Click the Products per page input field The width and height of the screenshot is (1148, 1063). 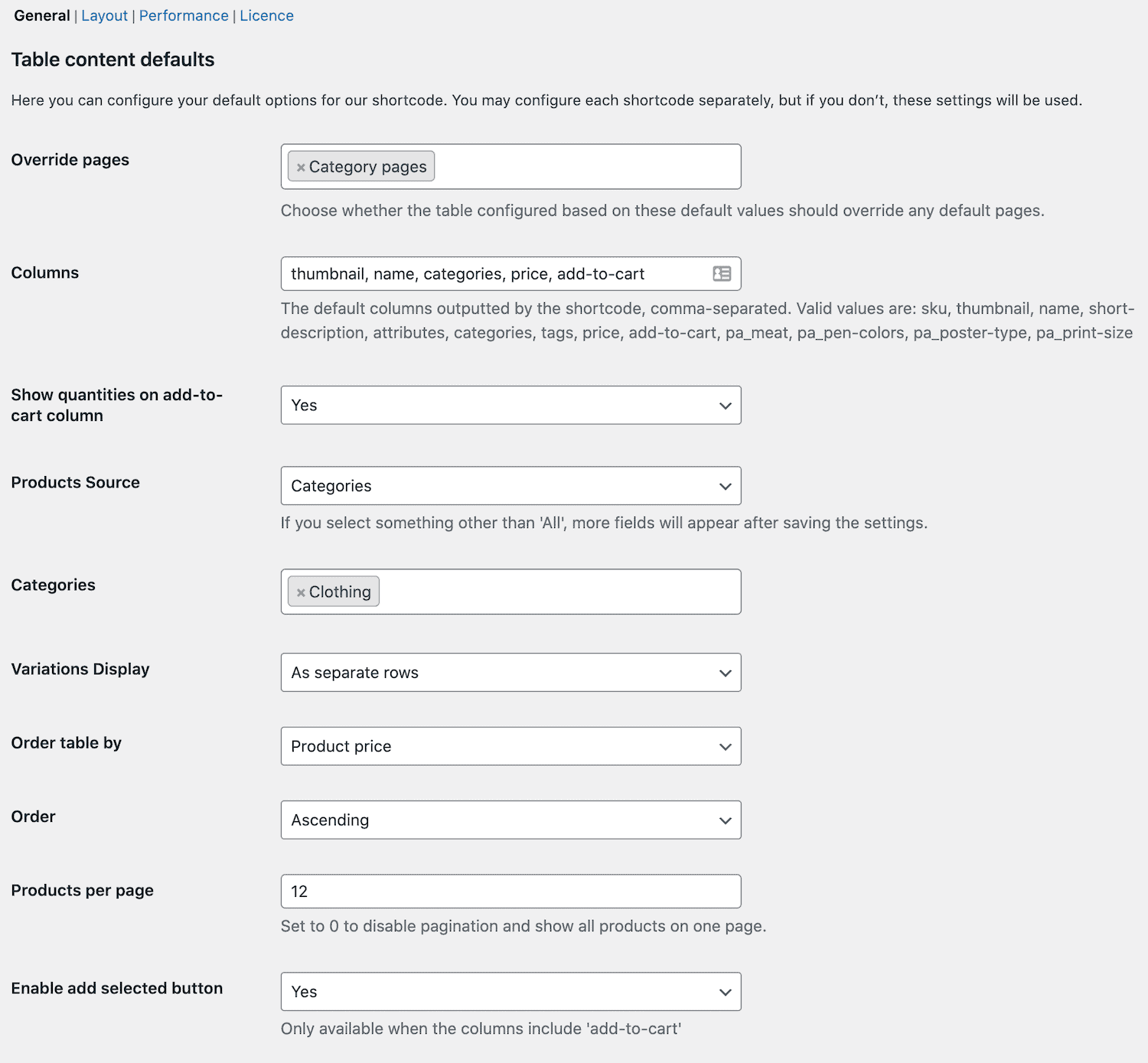510,892
